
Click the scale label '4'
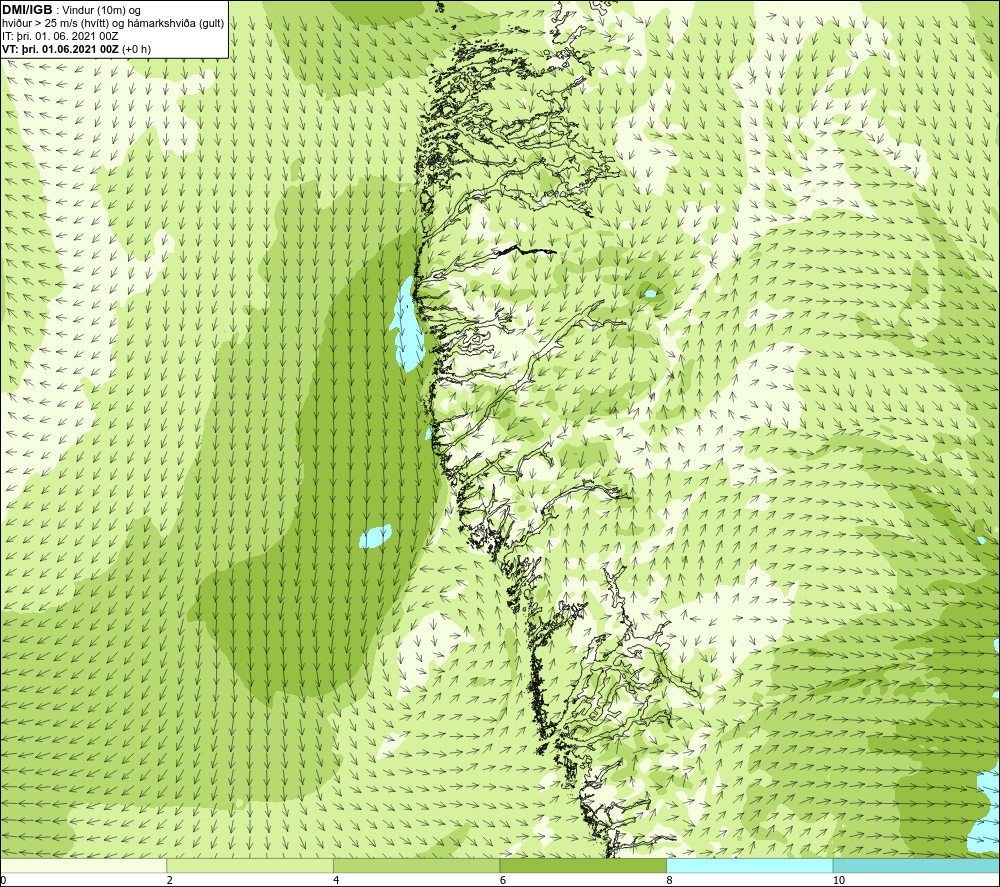tap(336, 880)
